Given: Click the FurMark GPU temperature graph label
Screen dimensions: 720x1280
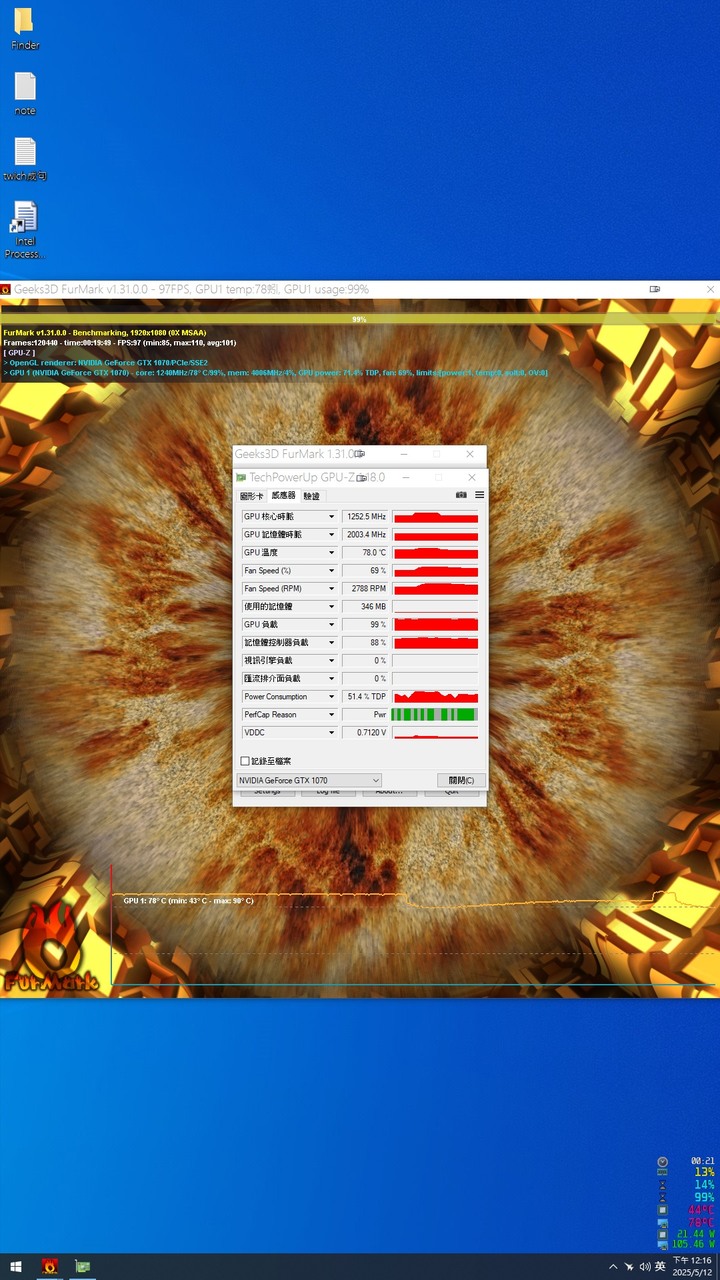Looking at the screenshot, I should point(188,901).
